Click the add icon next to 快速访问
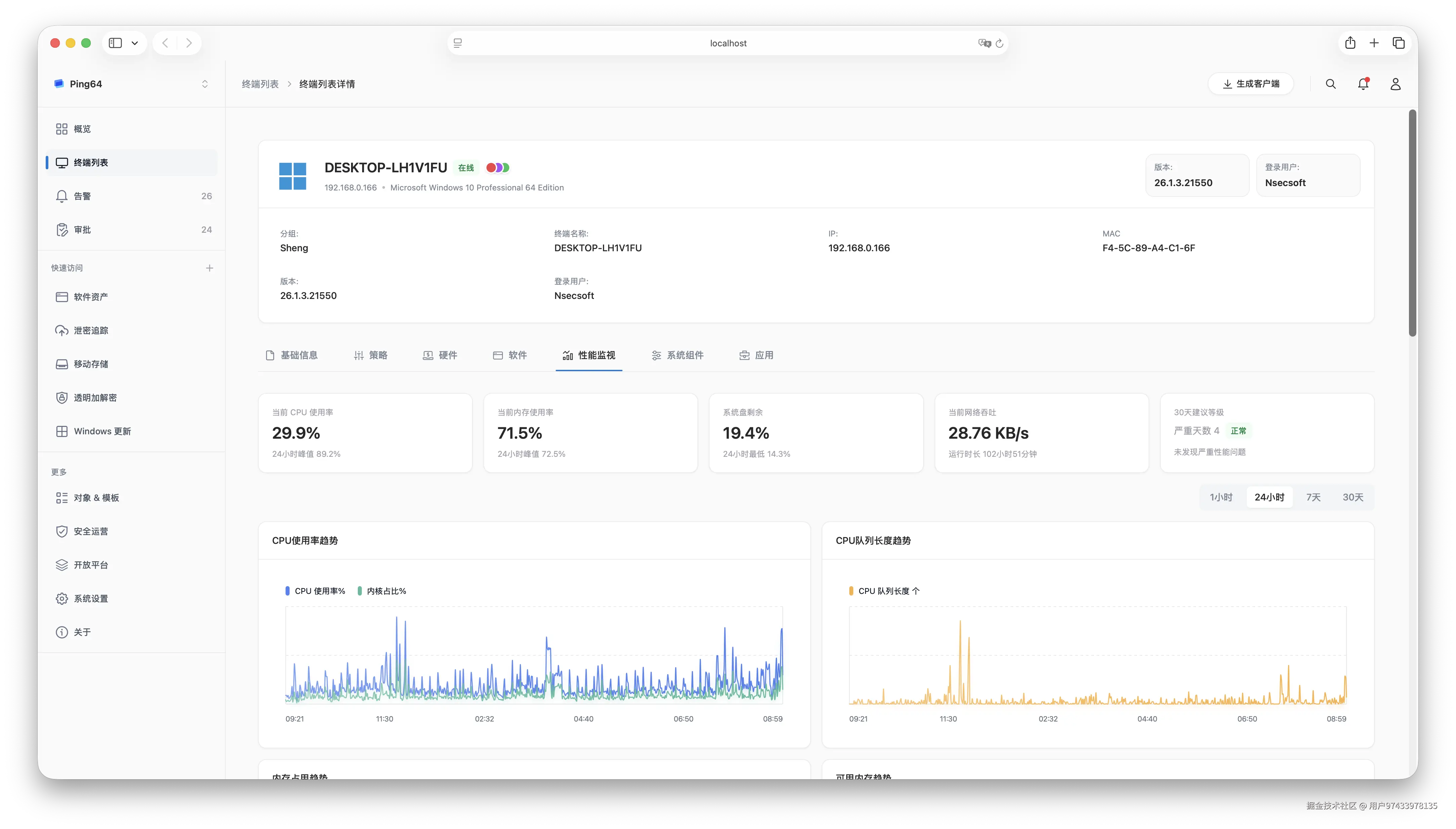The image size is (1456, 829). [x=210, y=268]
